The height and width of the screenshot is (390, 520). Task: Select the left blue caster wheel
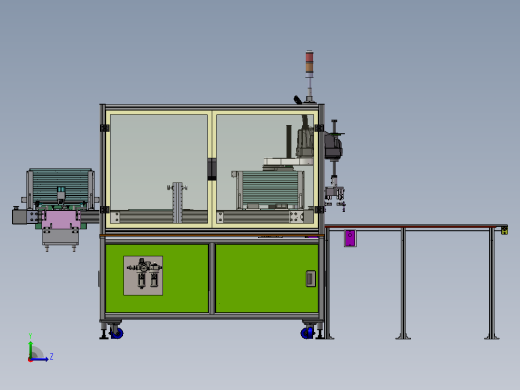[117, 333]
